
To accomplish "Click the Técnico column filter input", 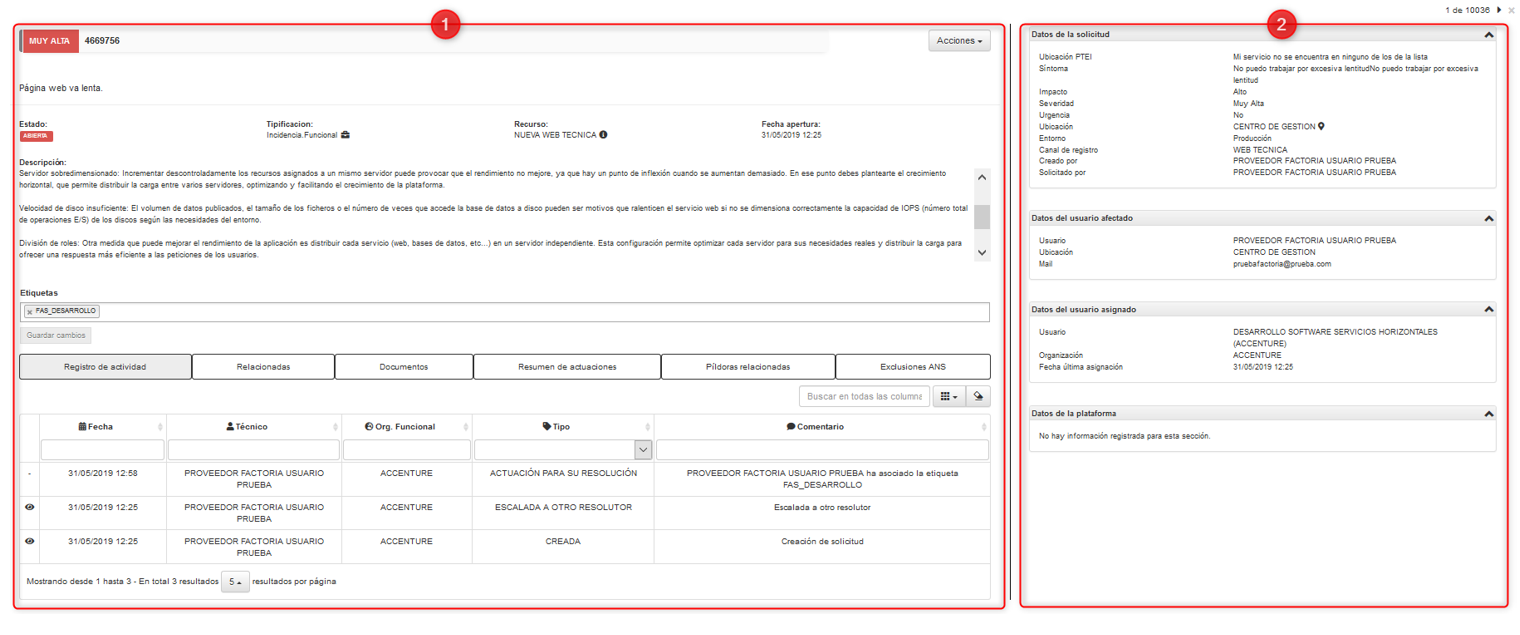I will pyautogui.click(x=254, y=450).
